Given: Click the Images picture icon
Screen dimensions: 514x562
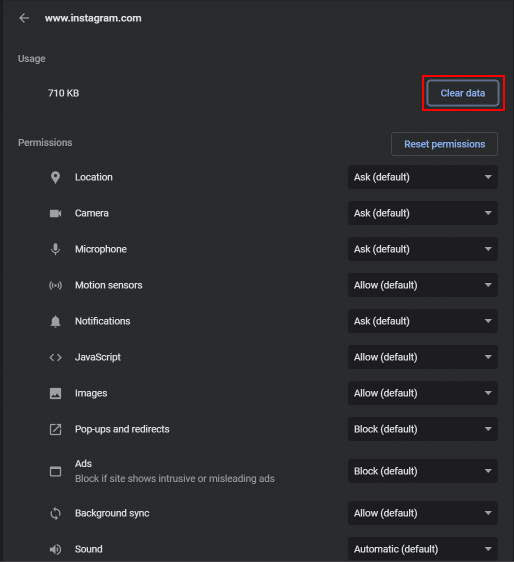Looking at the screenshot, I should click(x=55, y=393).
